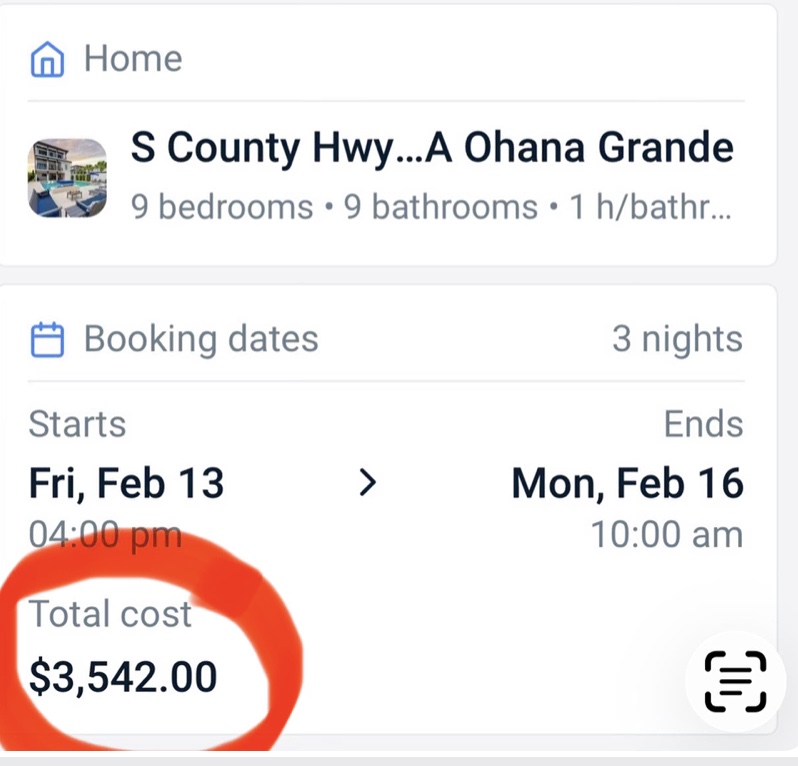Choose the Fri, Feb 13 start date
798x766 pixels.
(x=126, y=484)
